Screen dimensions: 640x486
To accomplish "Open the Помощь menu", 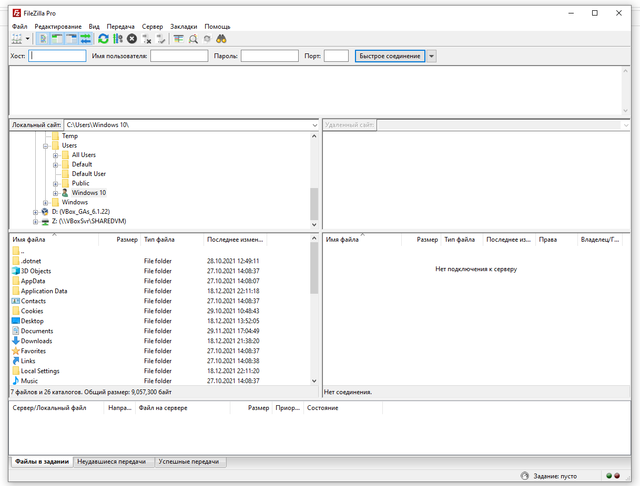I will [217, 27].
